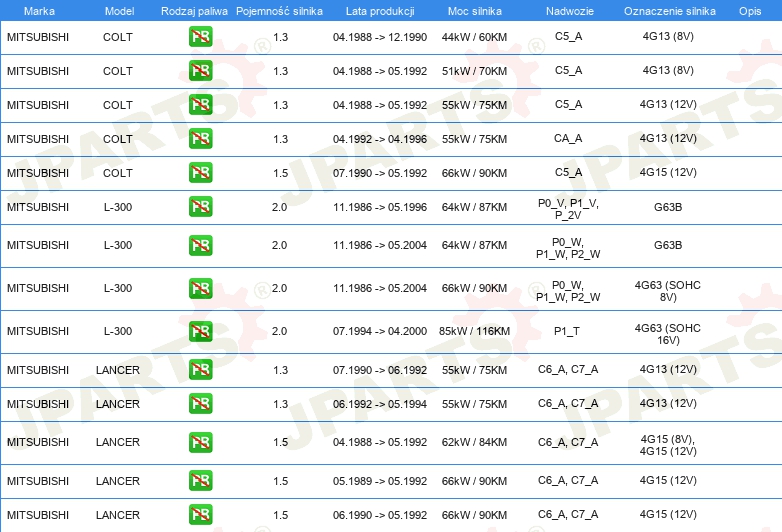Image resolution: width=782 pixels, height=532 pixels.
Task: Click petrol icon in COLT 1.5 66kW row
Action: [x=200, y=173]
